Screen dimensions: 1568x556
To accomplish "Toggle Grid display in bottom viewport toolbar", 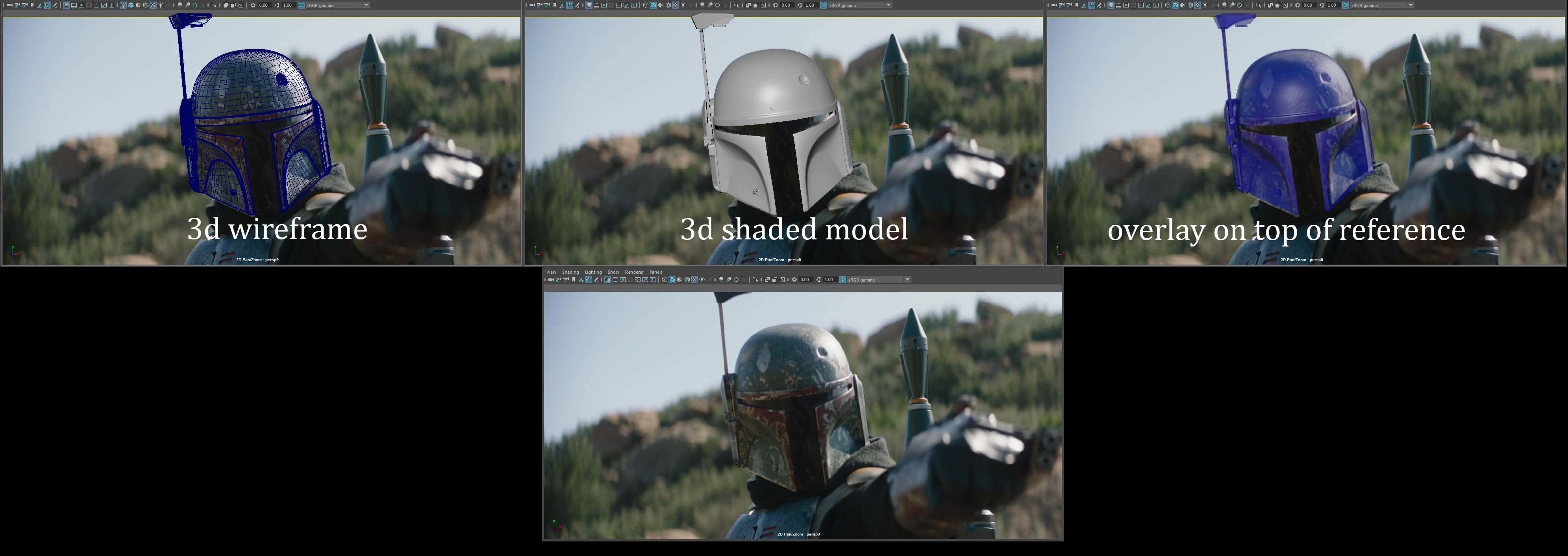I will 607,280.
